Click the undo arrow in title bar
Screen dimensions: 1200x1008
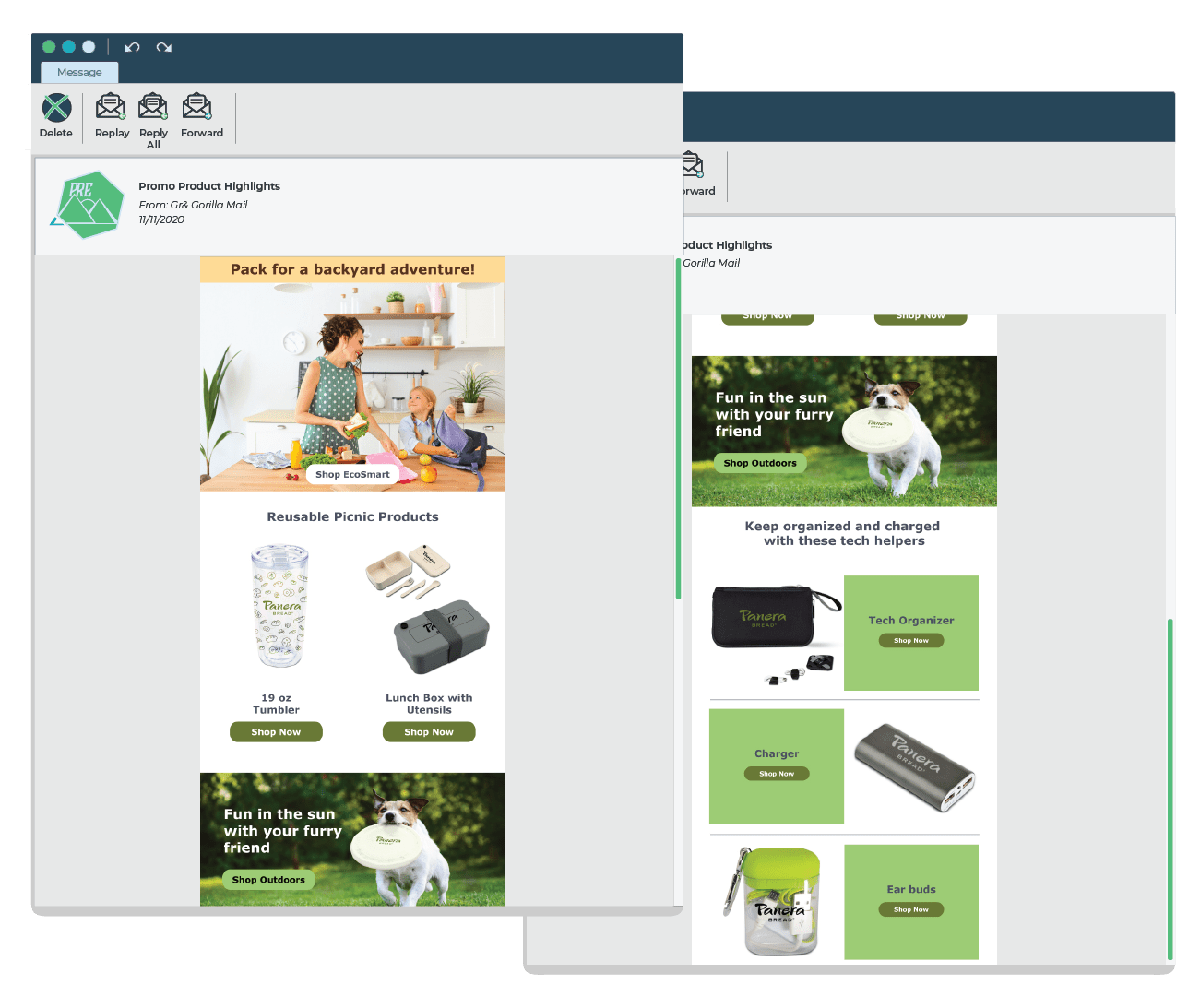(x=132, y=47)
